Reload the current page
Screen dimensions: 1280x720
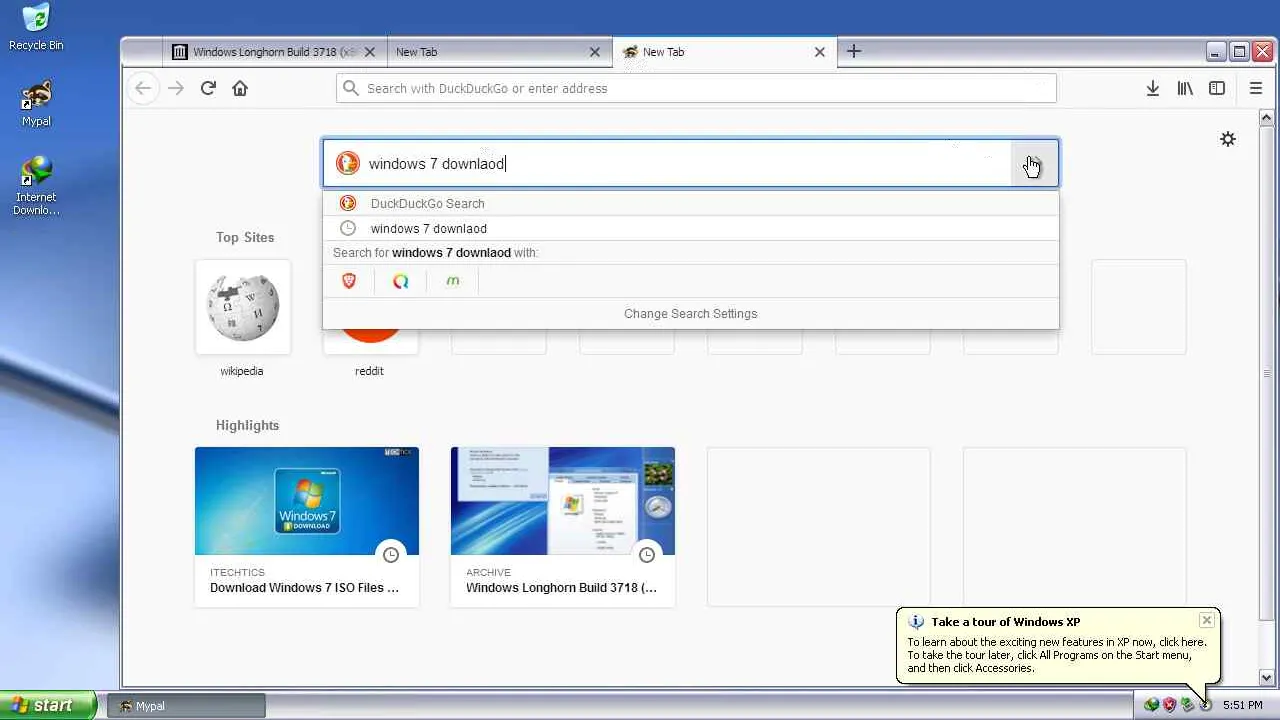click(x=208, y=88)
